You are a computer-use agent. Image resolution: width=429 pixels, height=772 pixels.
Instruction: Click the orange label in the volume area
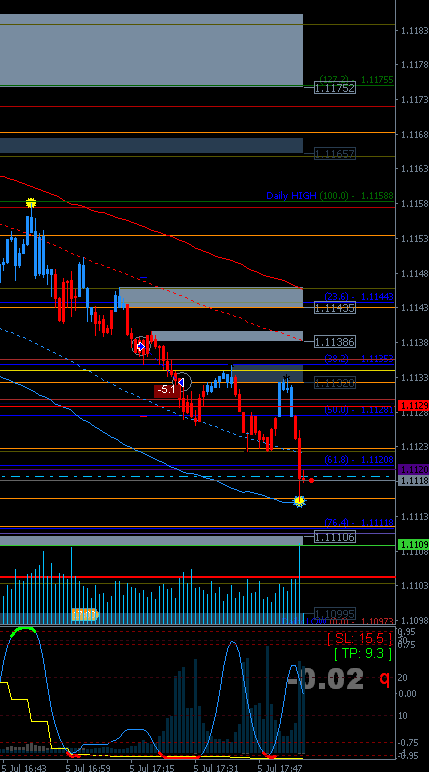pyautogui.click(x=85, y=614)
